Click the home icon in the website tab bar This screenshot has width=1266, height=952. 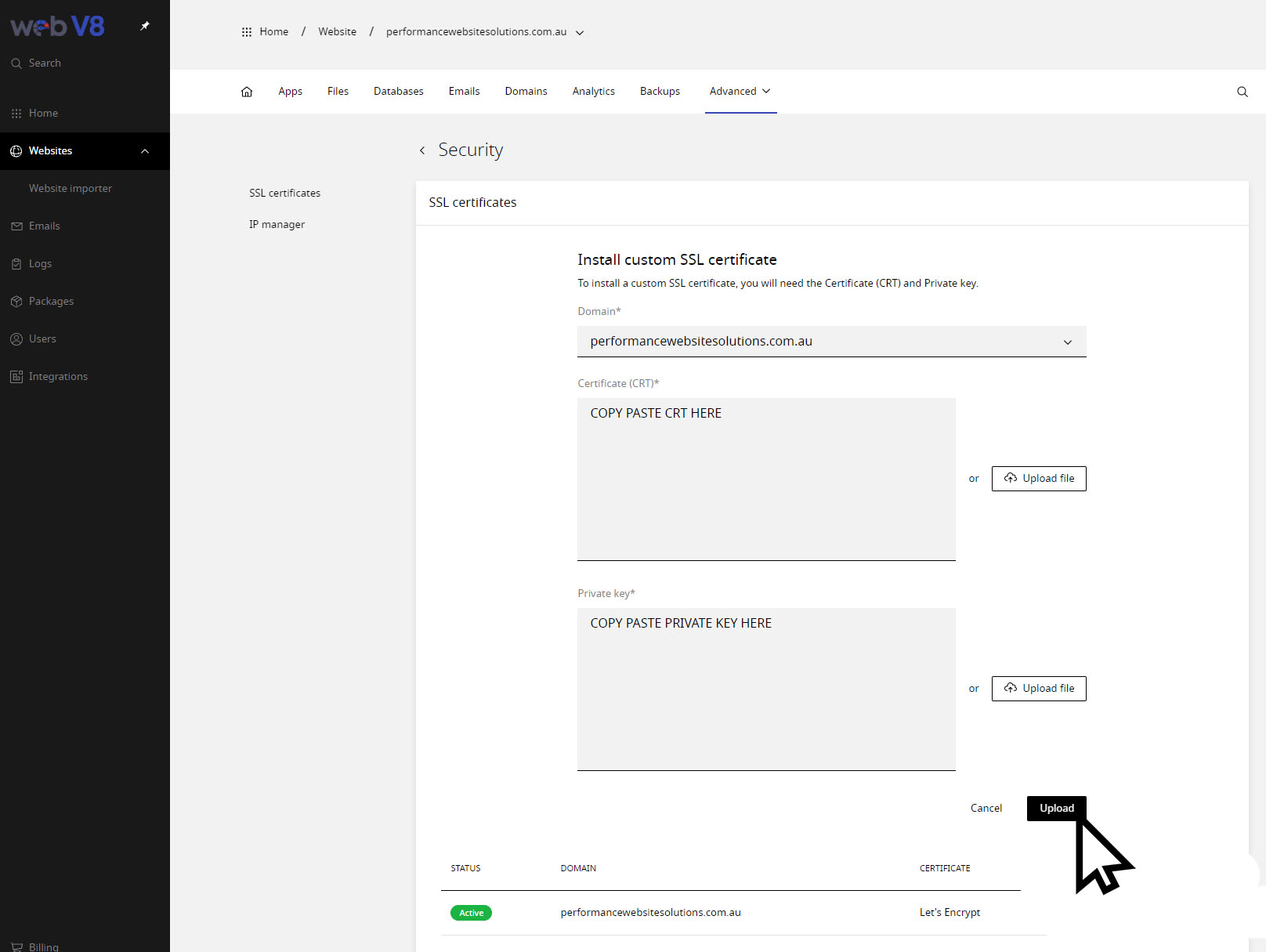(247, 91)
